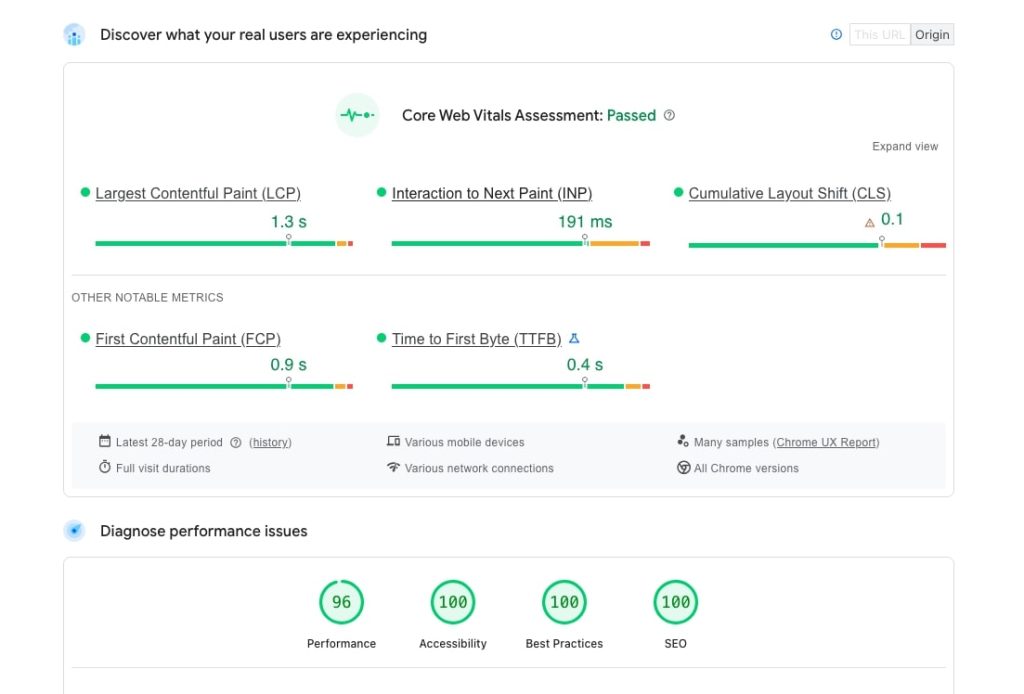Click the experimental flask icon beside TTFB
The image size is (1024, 694).
coord(574,338)
